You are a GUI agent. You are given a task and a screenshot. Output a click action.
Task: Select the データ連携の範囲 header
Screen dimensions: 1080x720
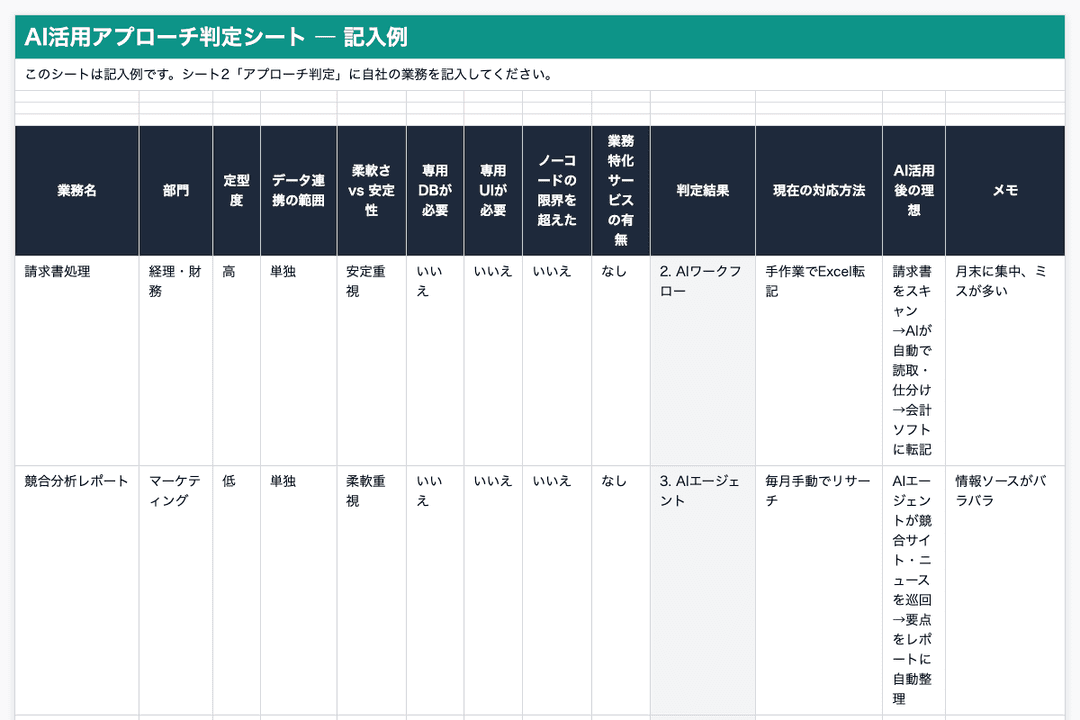pos(296,190)
